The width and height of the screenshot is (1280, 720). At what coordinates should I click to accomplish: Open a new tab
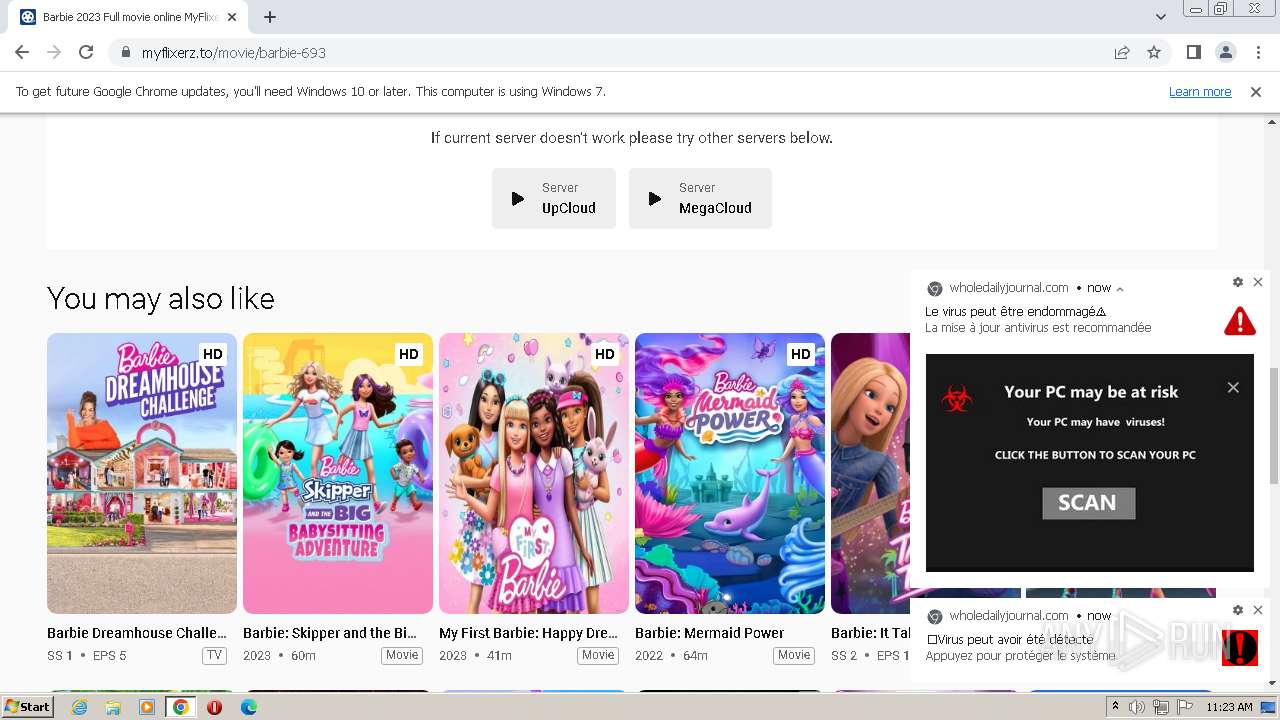click(x=270, y=17)
